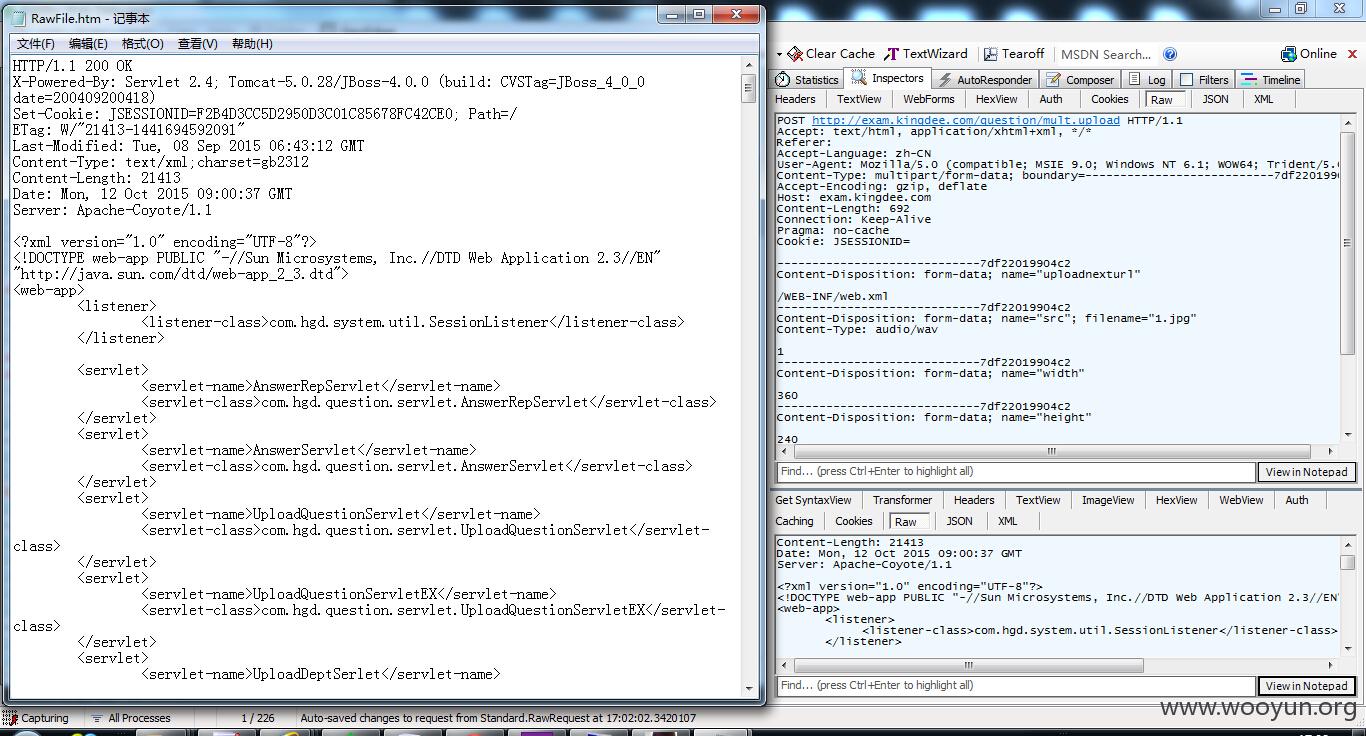
Task: Open response Caching tab
Action: coord(794,521)
